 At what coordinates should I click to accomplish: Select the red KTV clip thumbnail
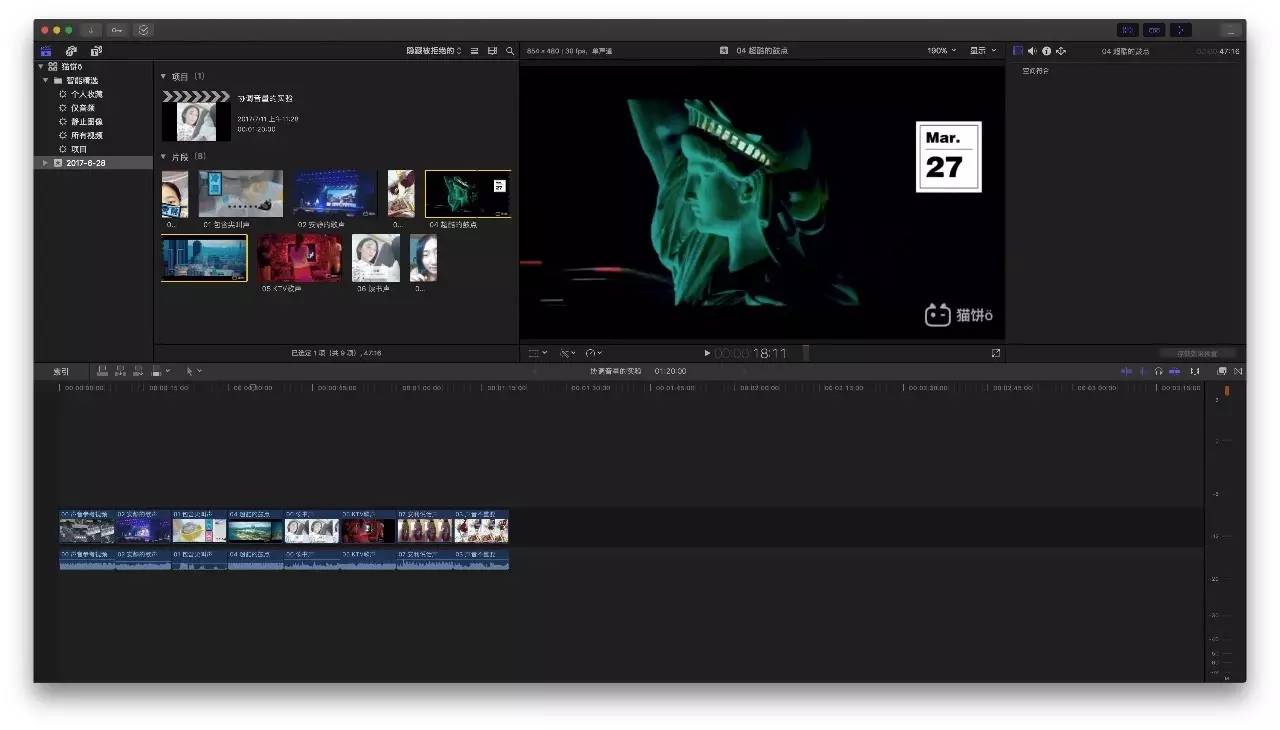point(300,258)
